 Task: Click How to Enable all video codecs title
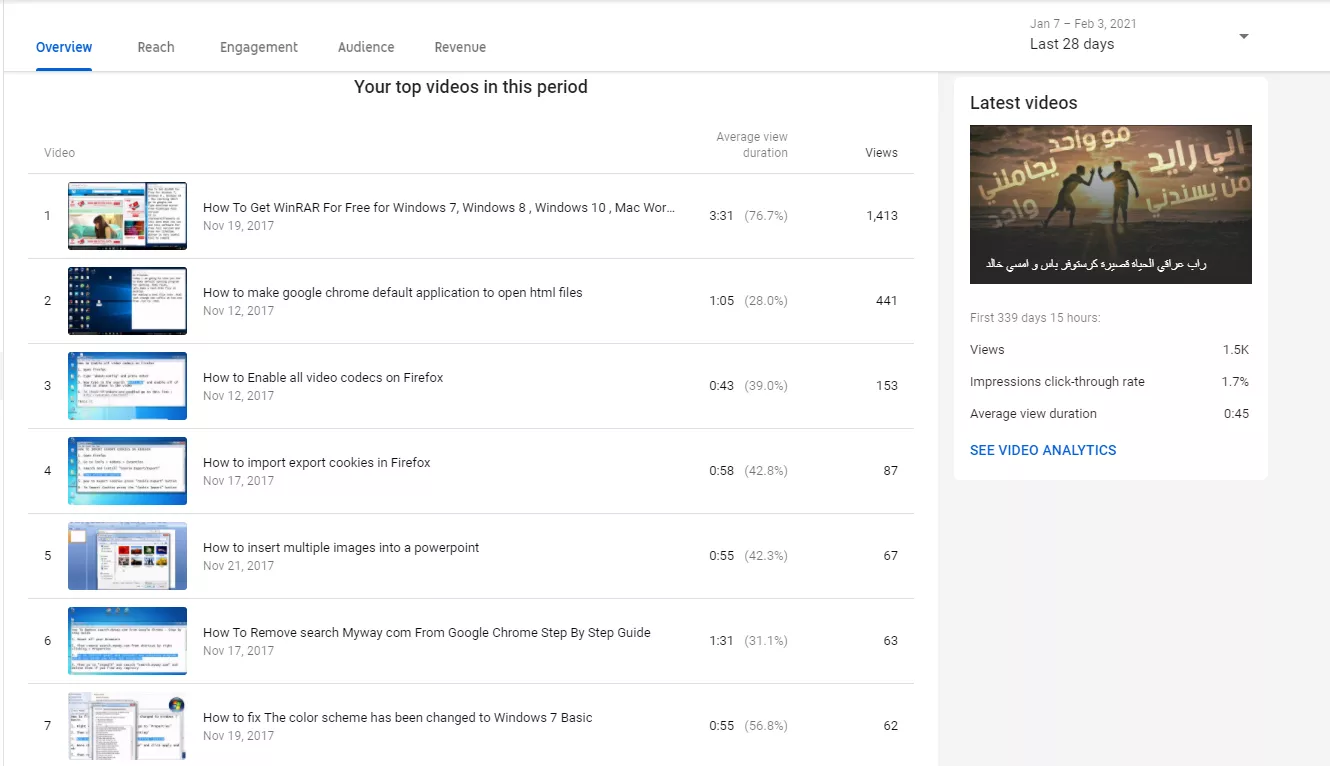click(x=323, y=378)
